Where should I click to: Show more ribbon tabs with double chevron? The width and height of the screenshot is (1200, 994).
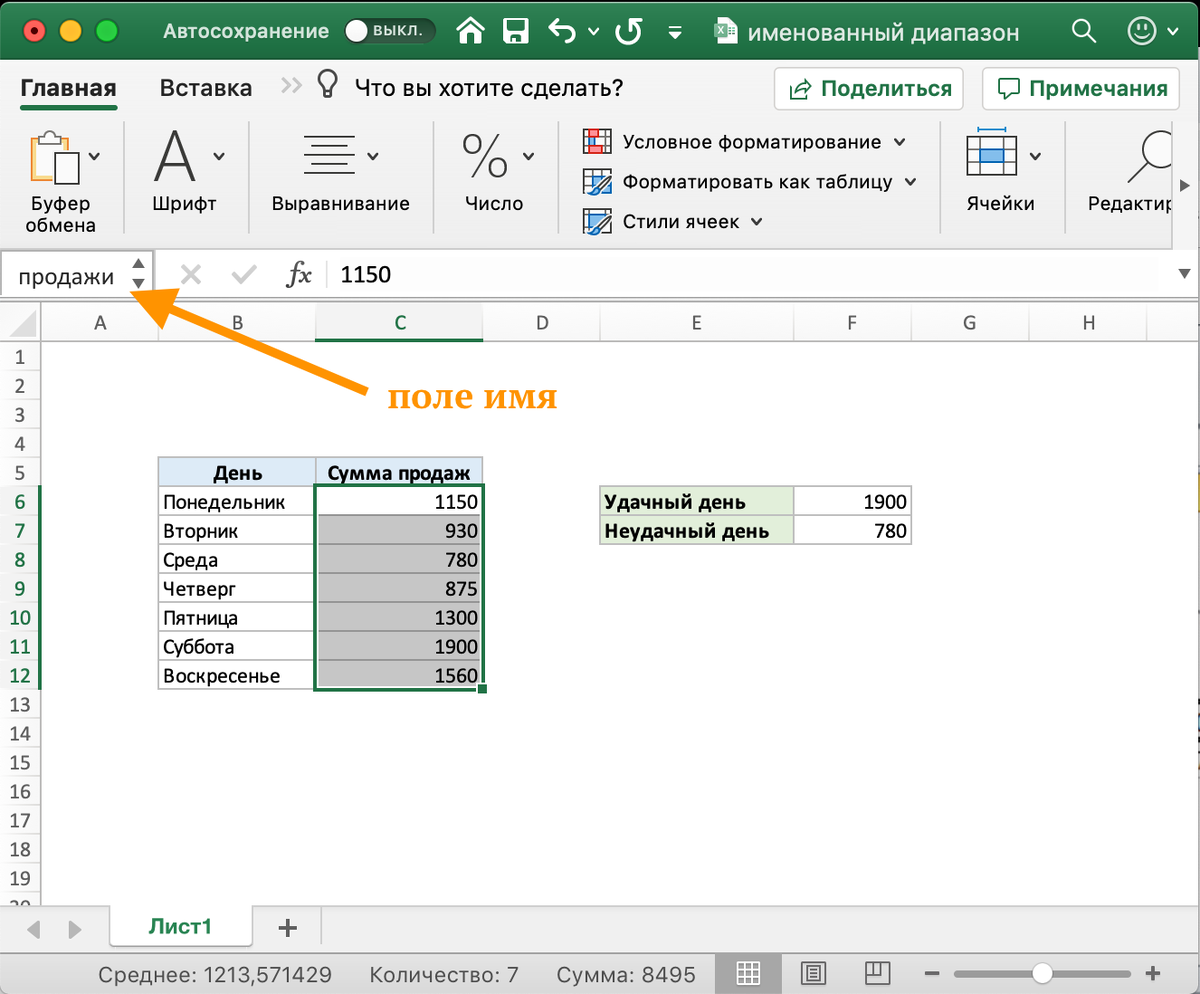pyautogui.click(x=290, y=86)
